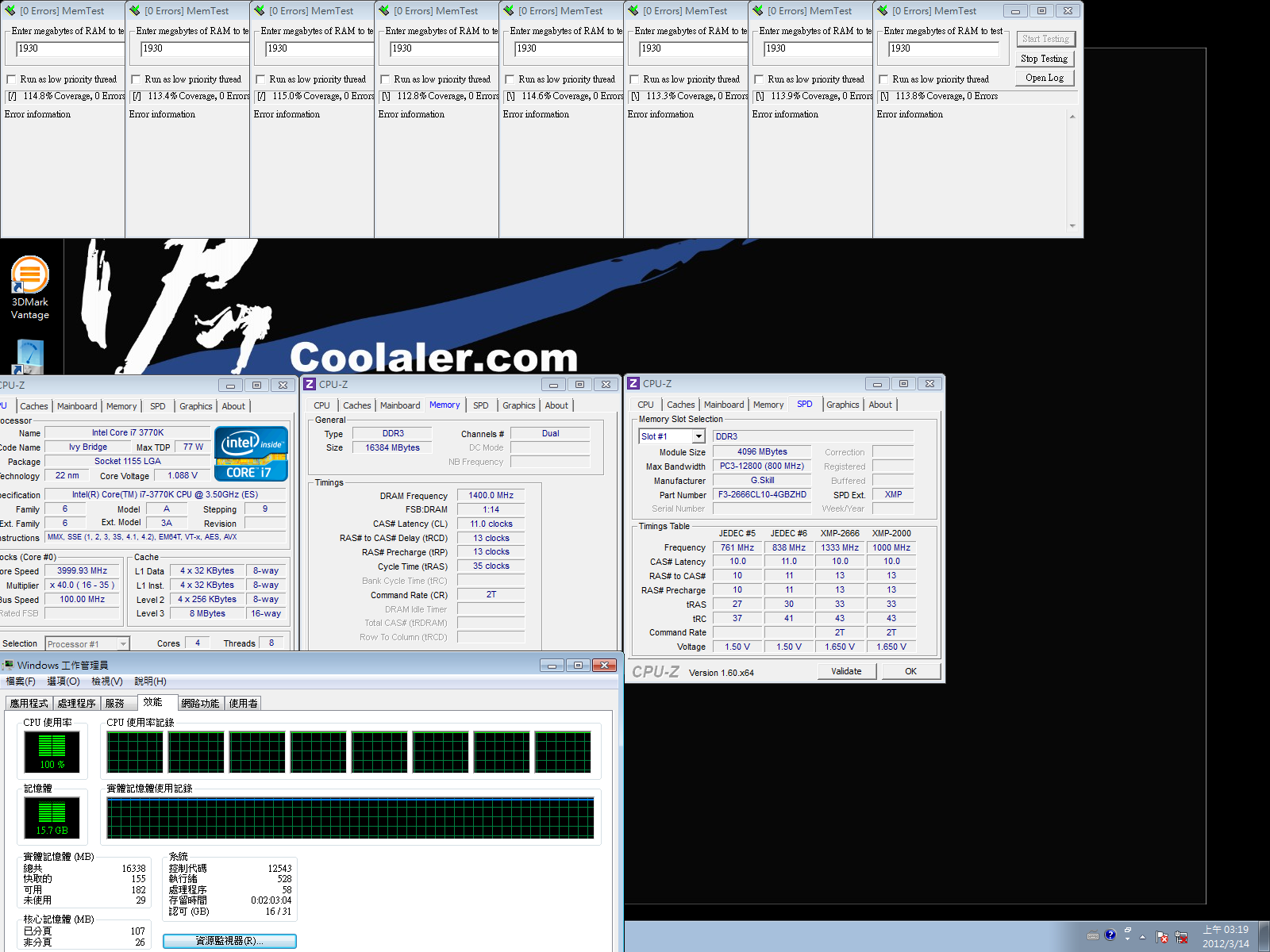Screen dimensions: 1270x952
Task: Enable low priority thread in the 114.6% coverage MemTest
Action: [510, 79]
